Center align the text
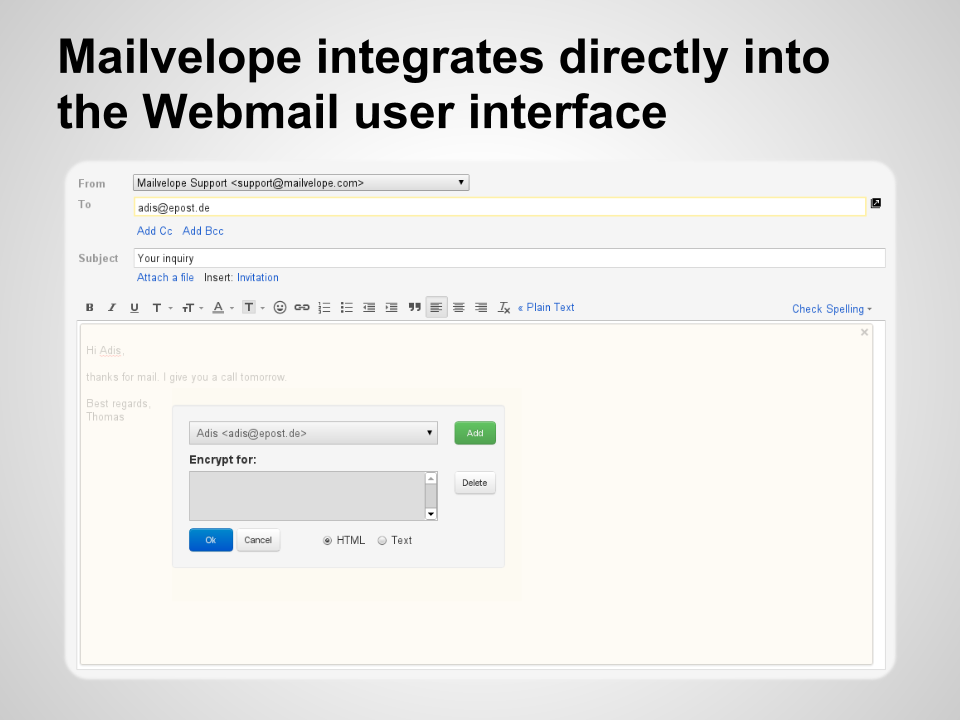Image resolution: width=960 pixels, height=720 pixels. click(459, 307)
